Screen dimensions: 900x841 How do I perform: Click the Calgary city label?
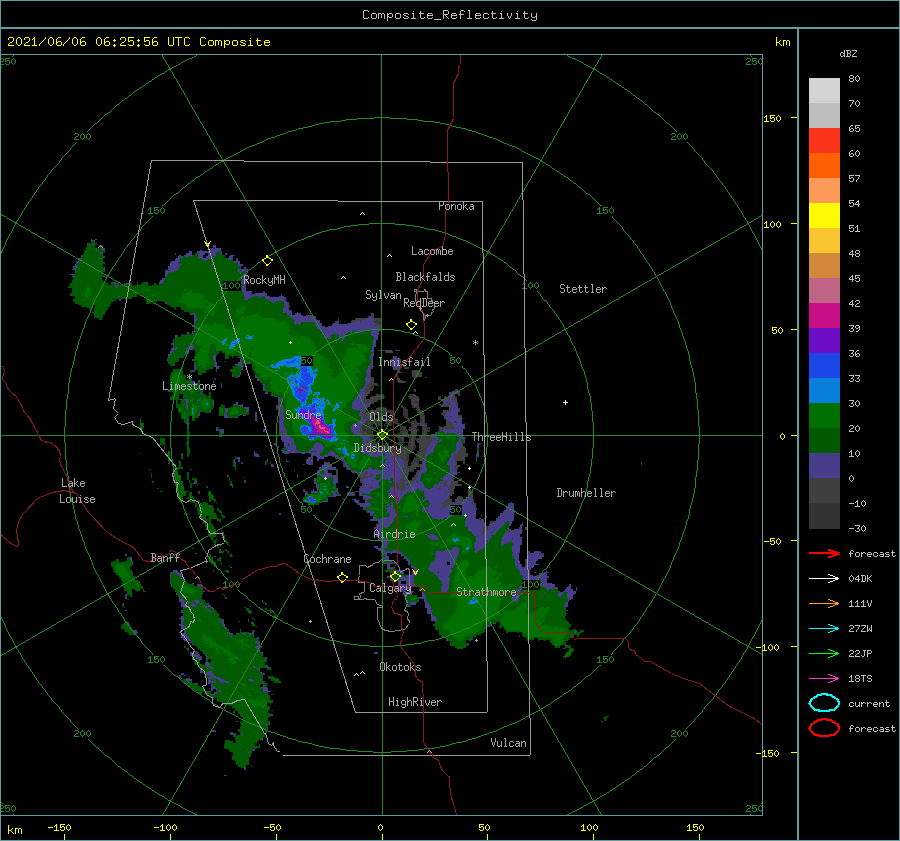[390, 588]
